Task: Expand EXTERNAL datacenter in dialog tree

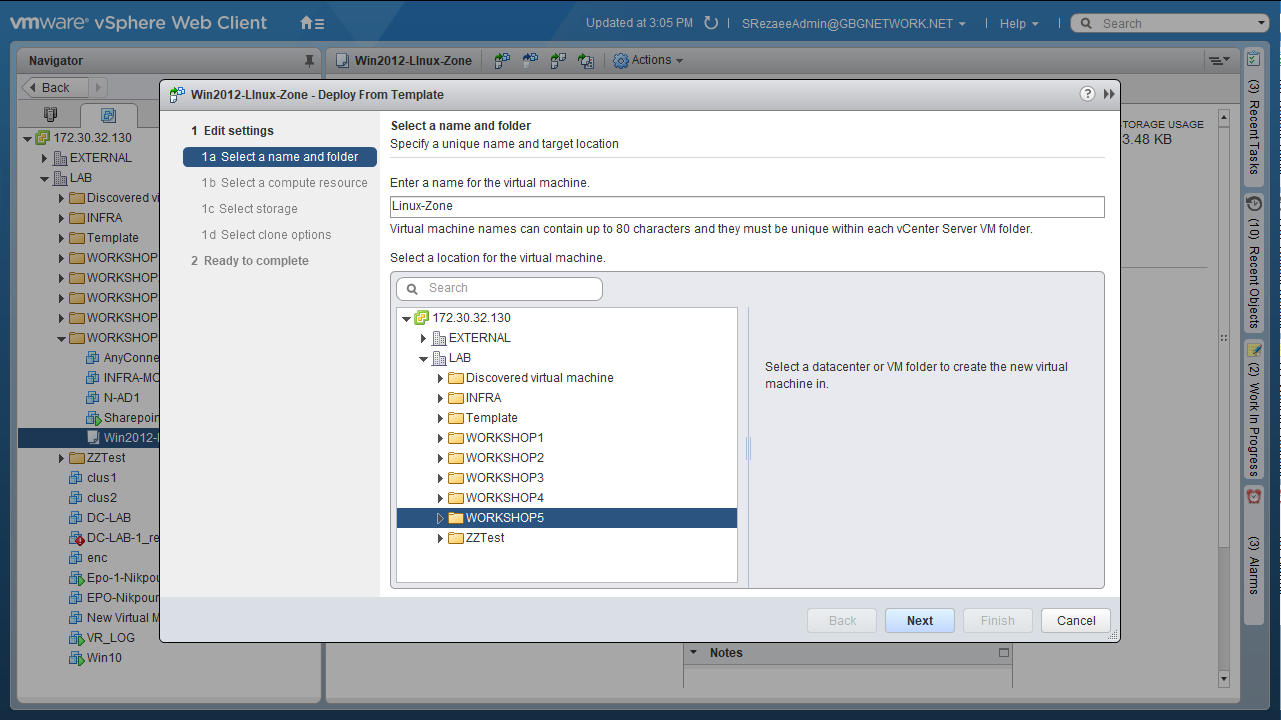Action: 424,338
